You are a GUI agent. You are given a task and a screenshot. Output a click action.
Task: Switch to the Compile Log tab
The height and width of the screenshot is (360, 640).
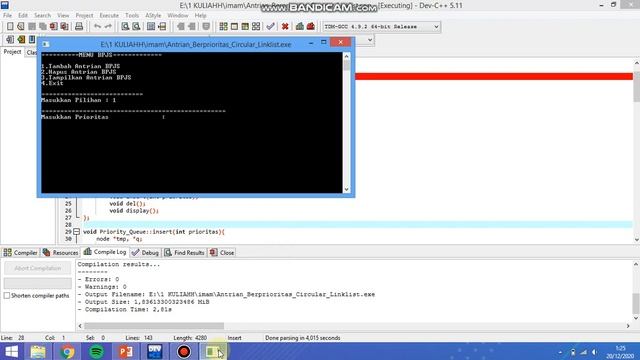(105, 252)
